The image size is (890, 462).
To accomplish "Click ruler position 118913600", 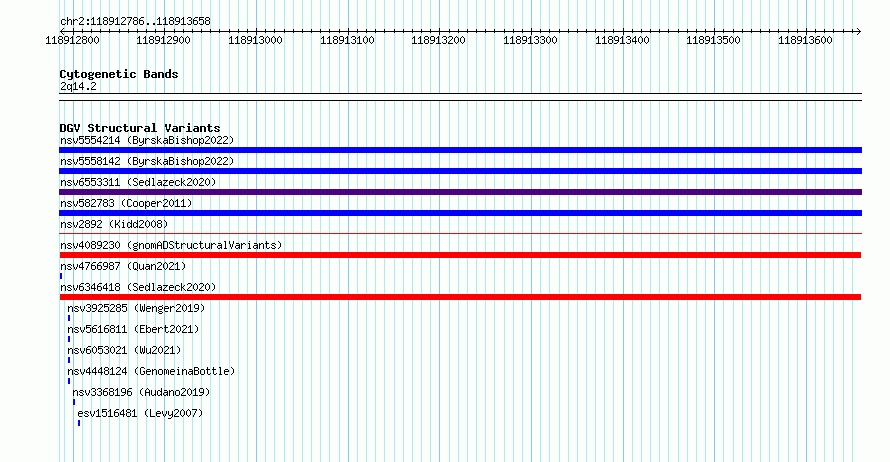I will point(805,40).
